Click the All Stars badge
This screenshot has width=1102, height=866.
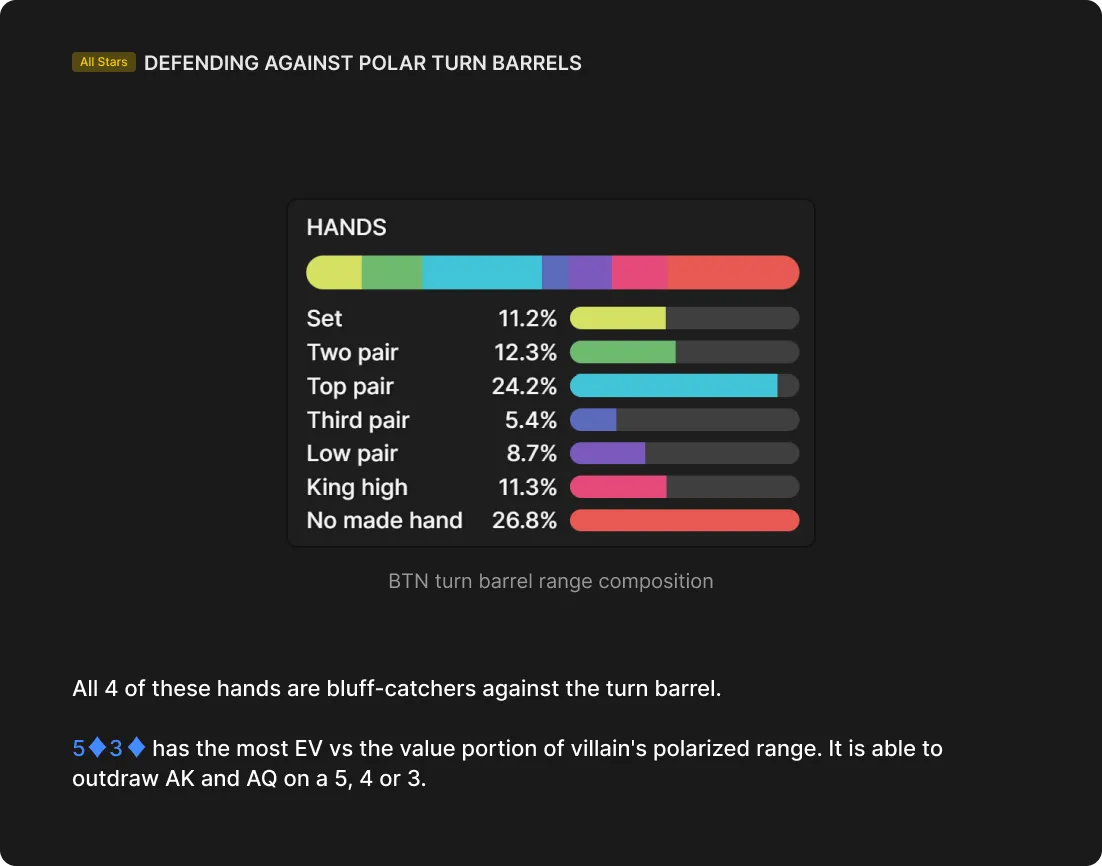tap(104, 62)
